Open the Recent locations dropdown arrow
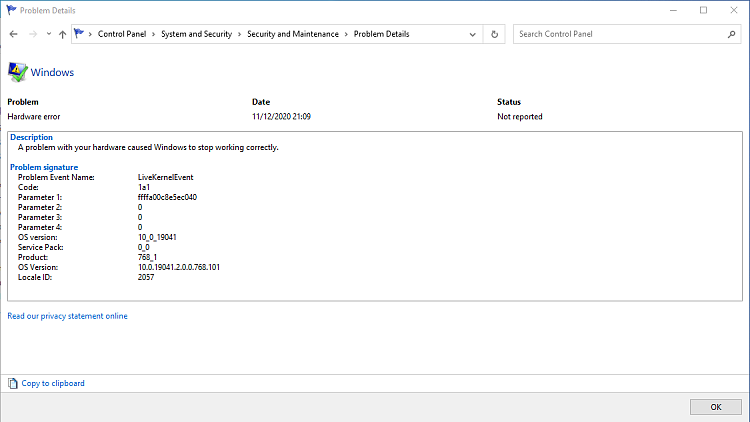 click(x=48, y=34)
